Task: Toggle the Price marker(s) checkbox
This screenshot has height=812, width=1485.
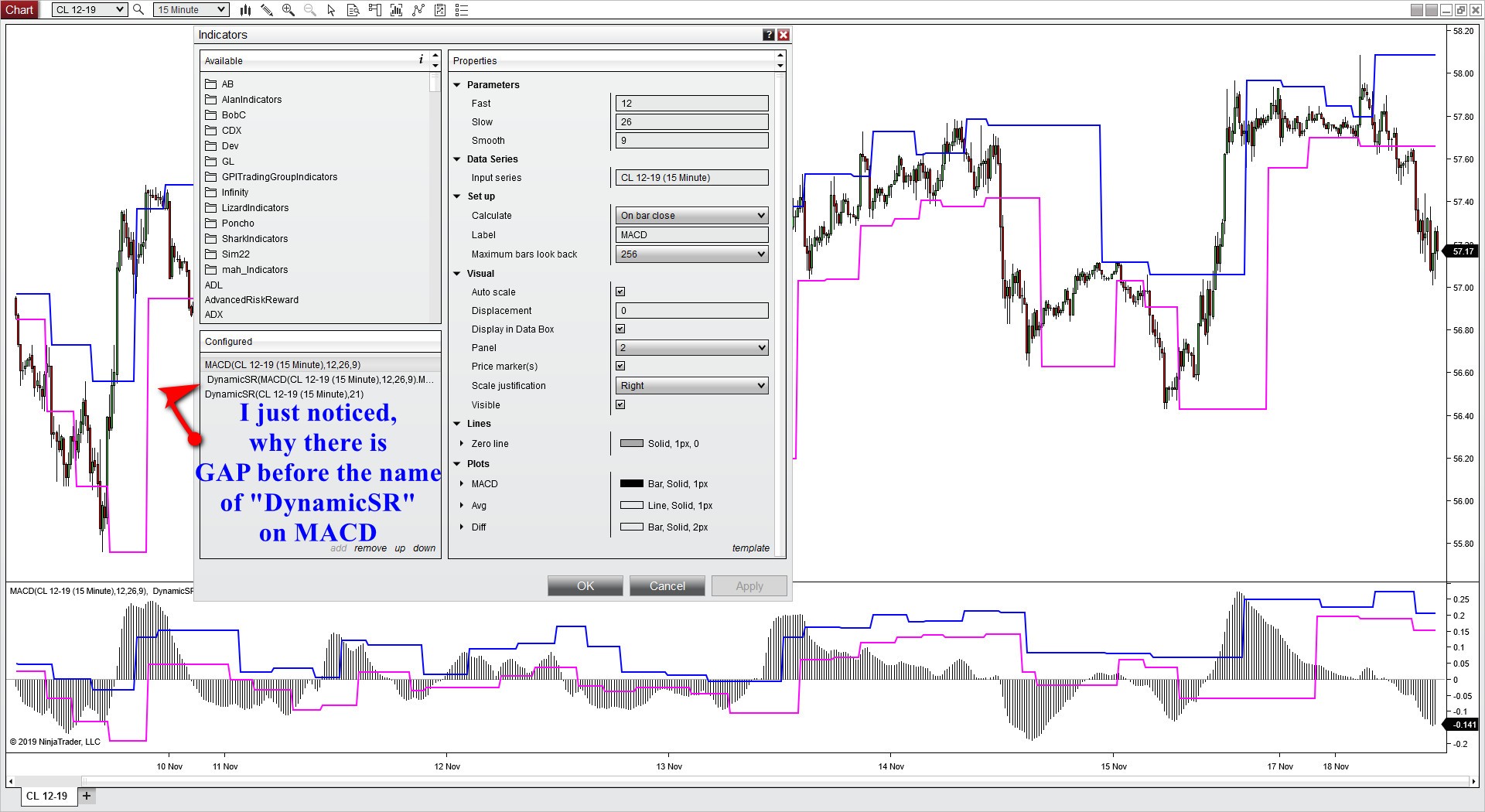Action: point(620,366)
